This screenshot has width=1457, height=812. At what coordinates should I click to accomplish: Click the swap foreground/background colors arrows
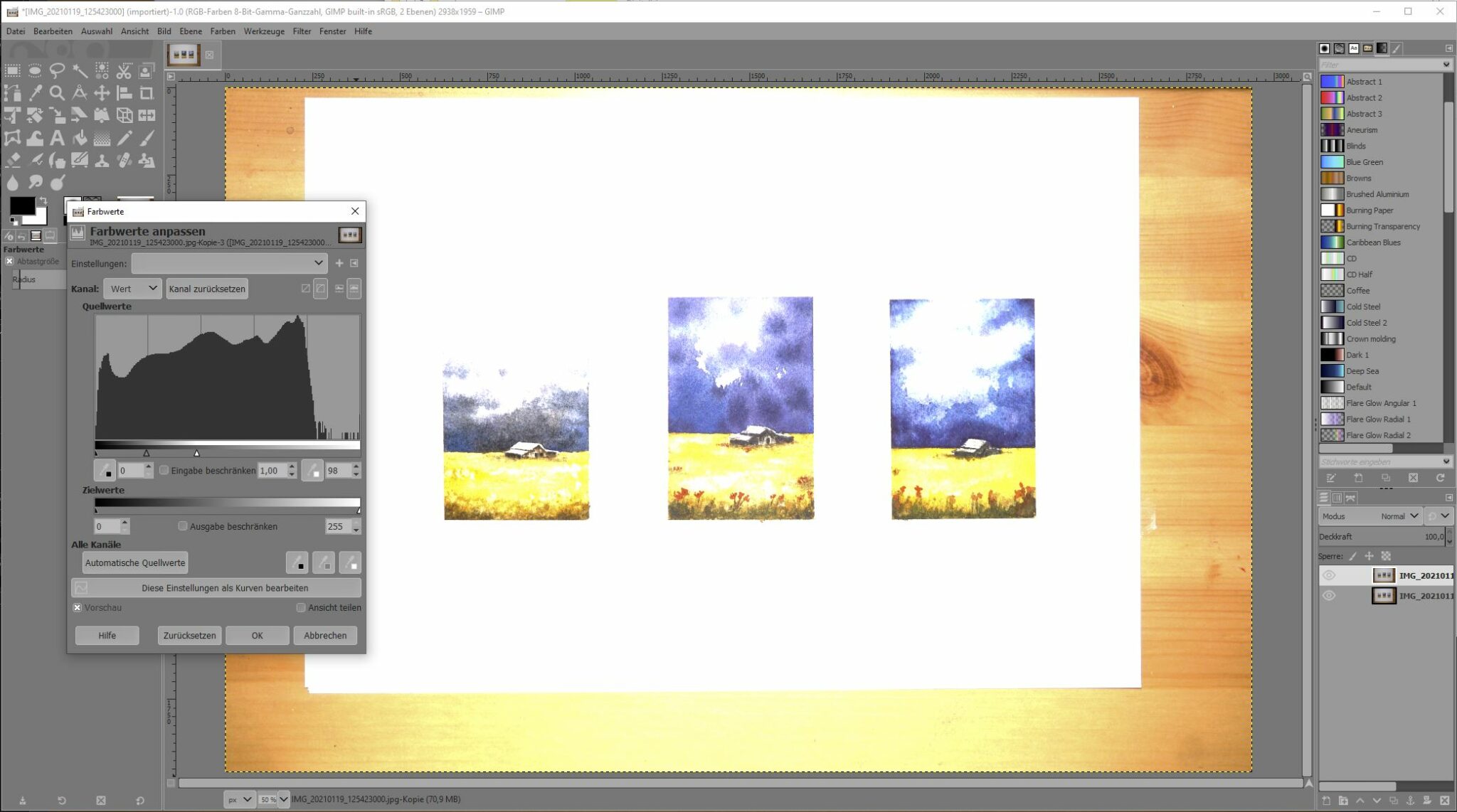pos(43,201)
